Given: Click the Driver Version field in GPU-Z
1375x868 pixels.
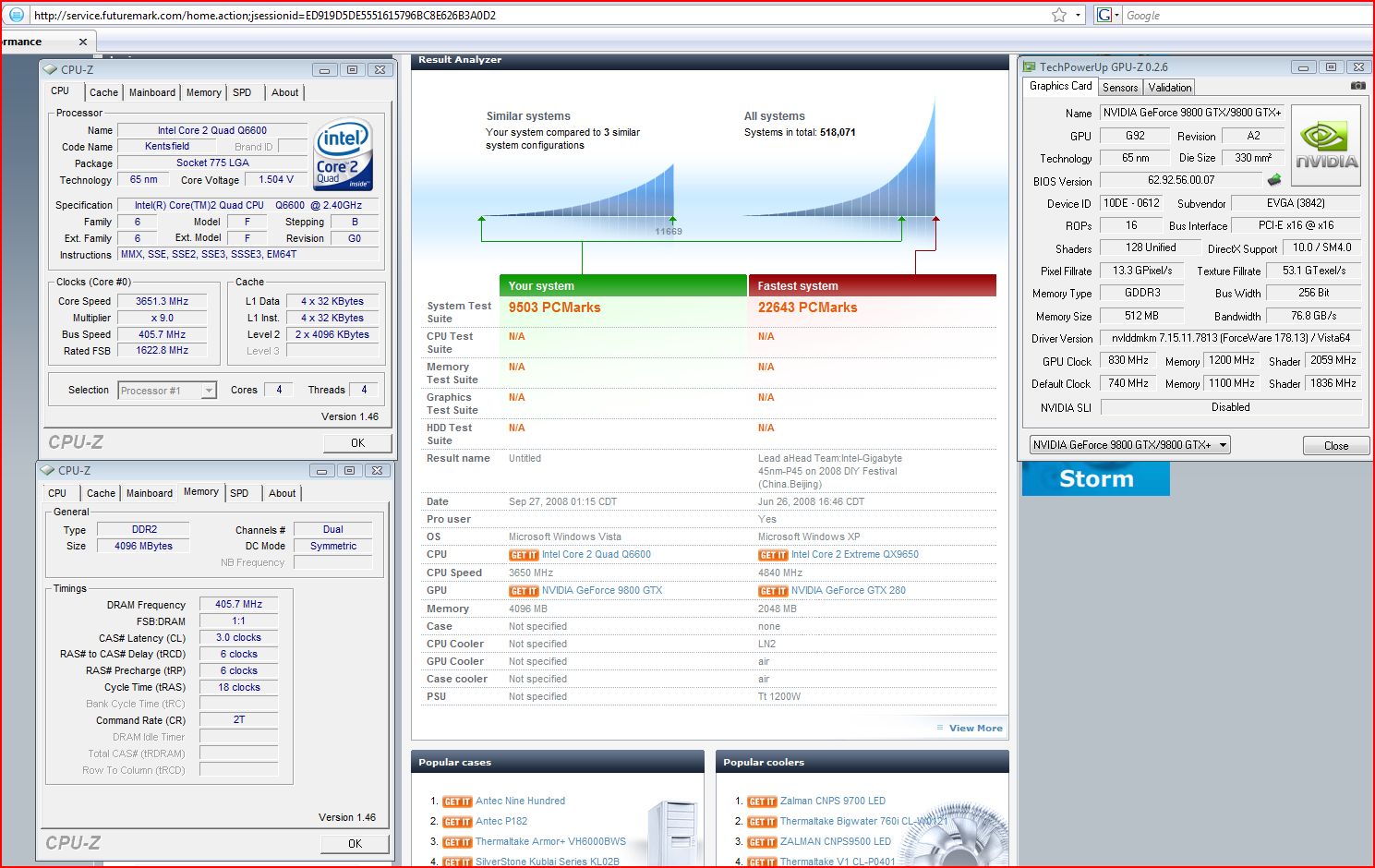Looking at the screenshot, I should click(1230, 339).
